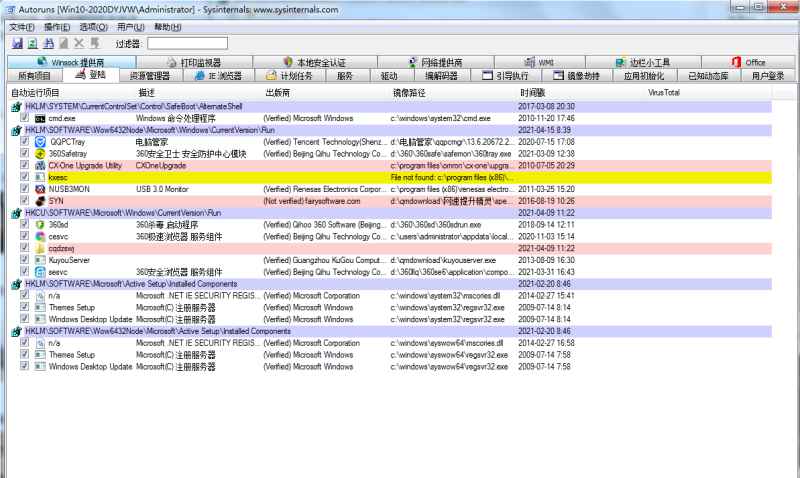The image size is (800, 478).
Task: Click the cmd.exe console icon
Action: point(40,118)
